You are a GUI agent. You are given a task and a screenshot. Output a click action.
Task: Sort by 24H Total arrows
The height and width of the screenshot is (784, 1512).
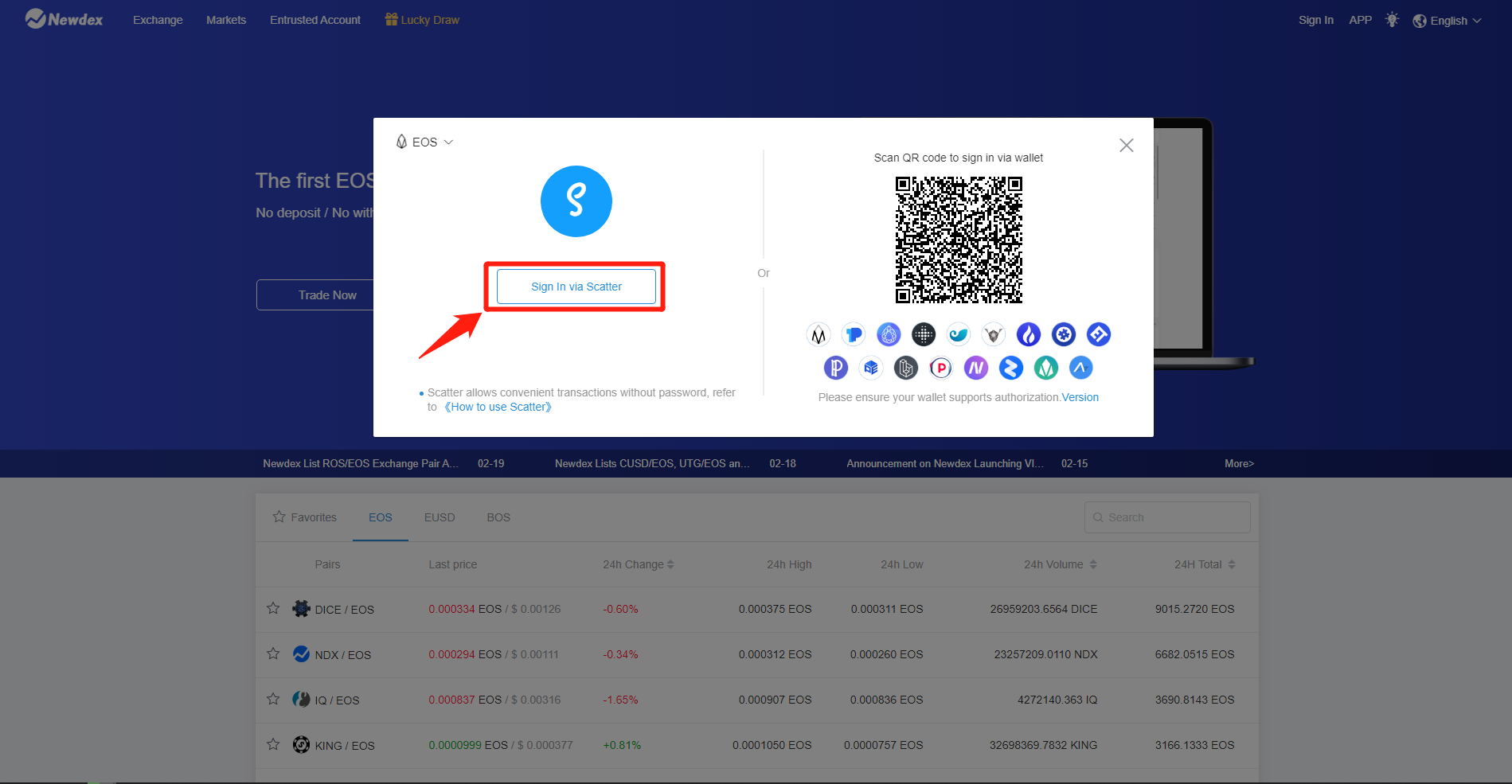[x=1232, y=564]
